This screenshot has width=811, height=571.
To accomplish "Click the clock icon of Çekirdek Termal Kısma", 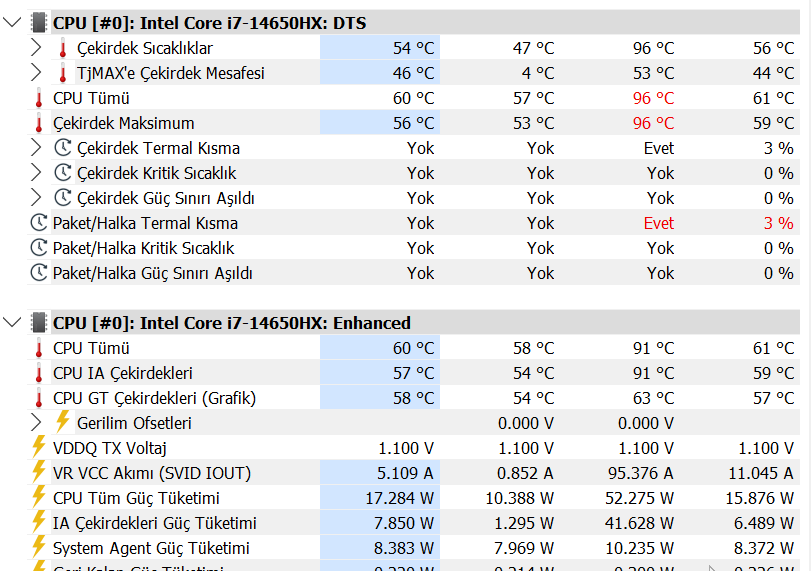I will click(x=63, y=147).
